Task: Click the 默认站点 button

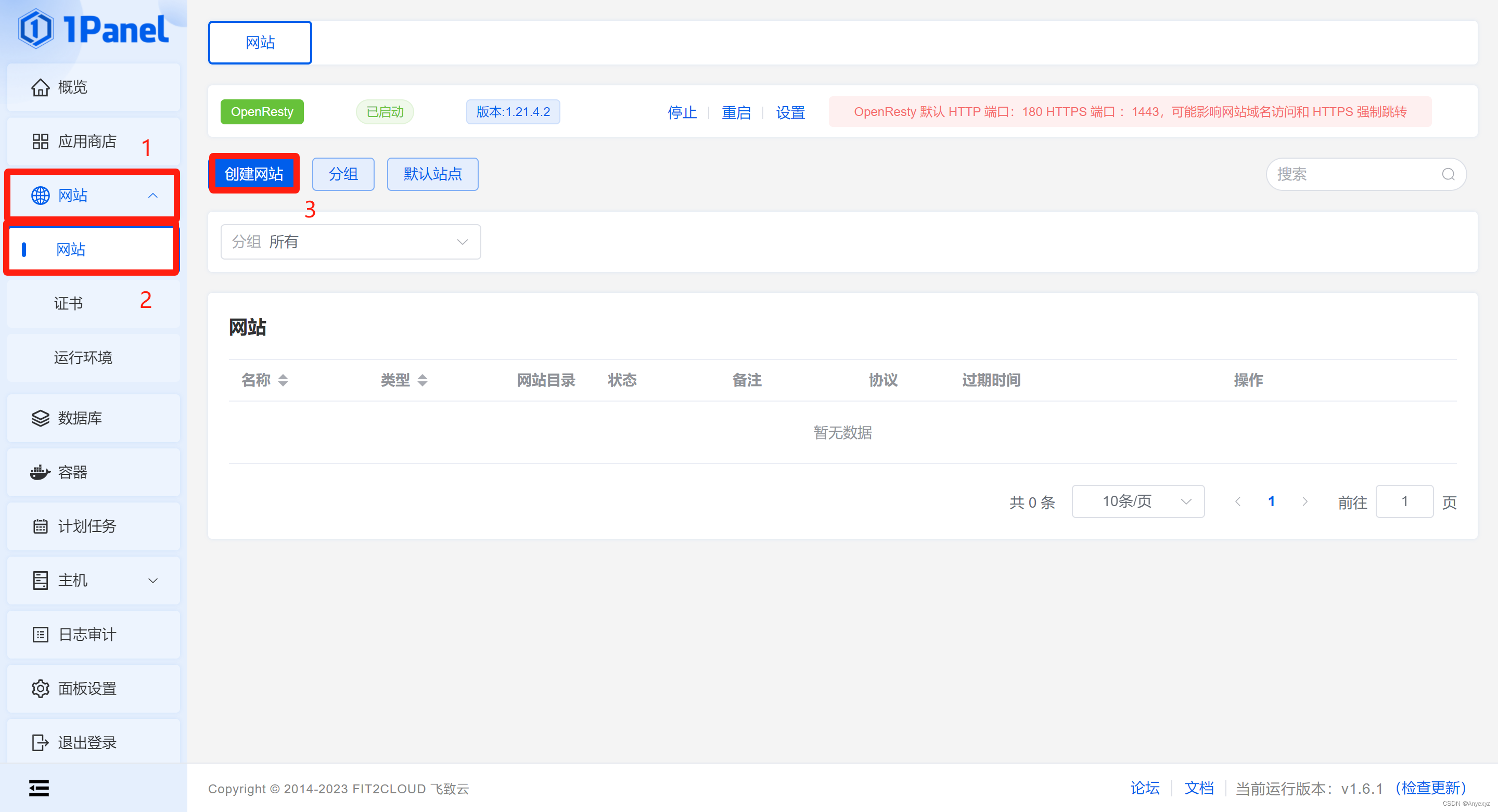Action: coord(433,174)
